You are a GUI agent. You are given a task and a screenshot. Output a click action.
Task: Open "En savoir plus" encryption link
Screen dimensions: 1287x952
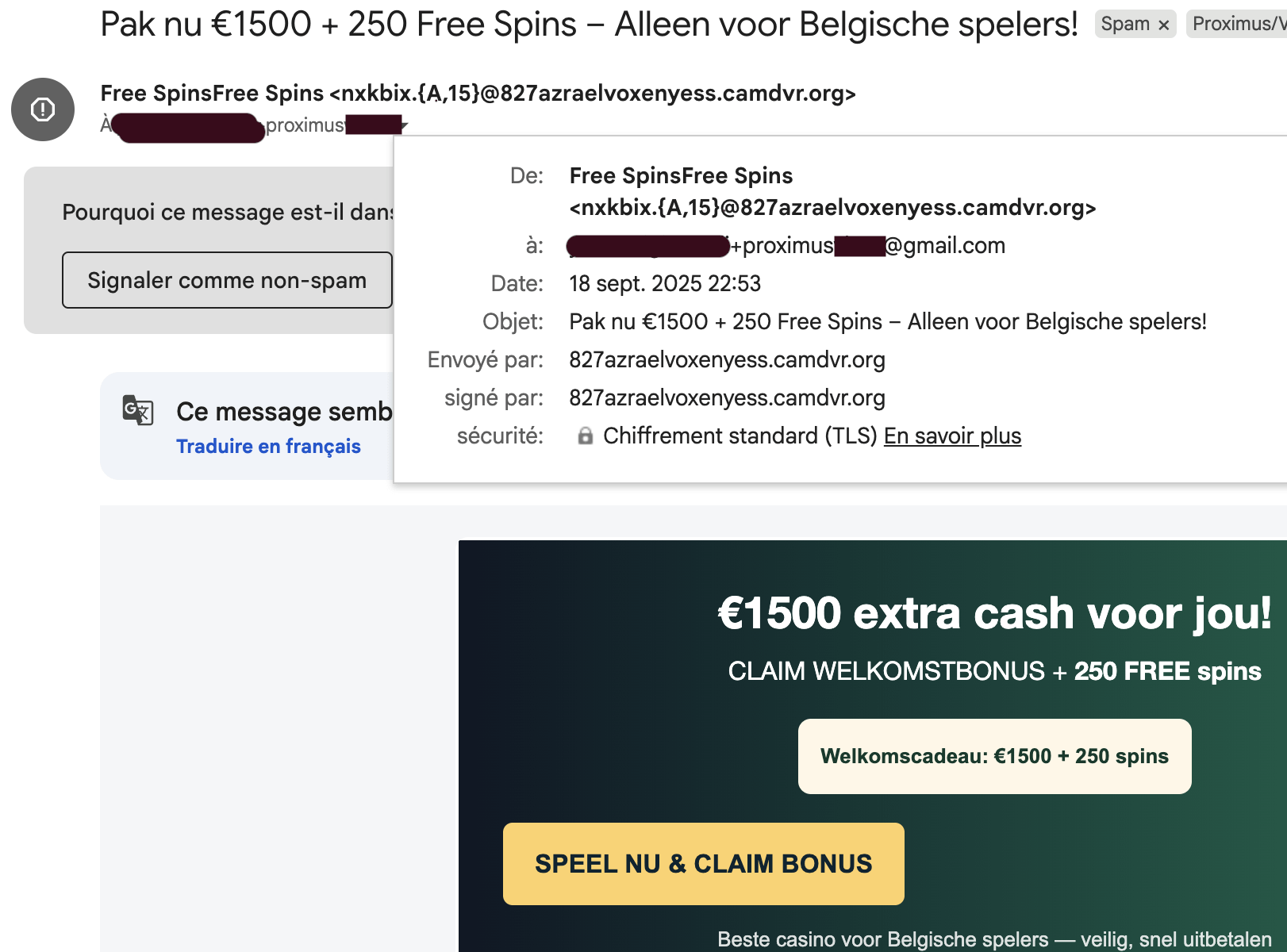pos(952,436)
